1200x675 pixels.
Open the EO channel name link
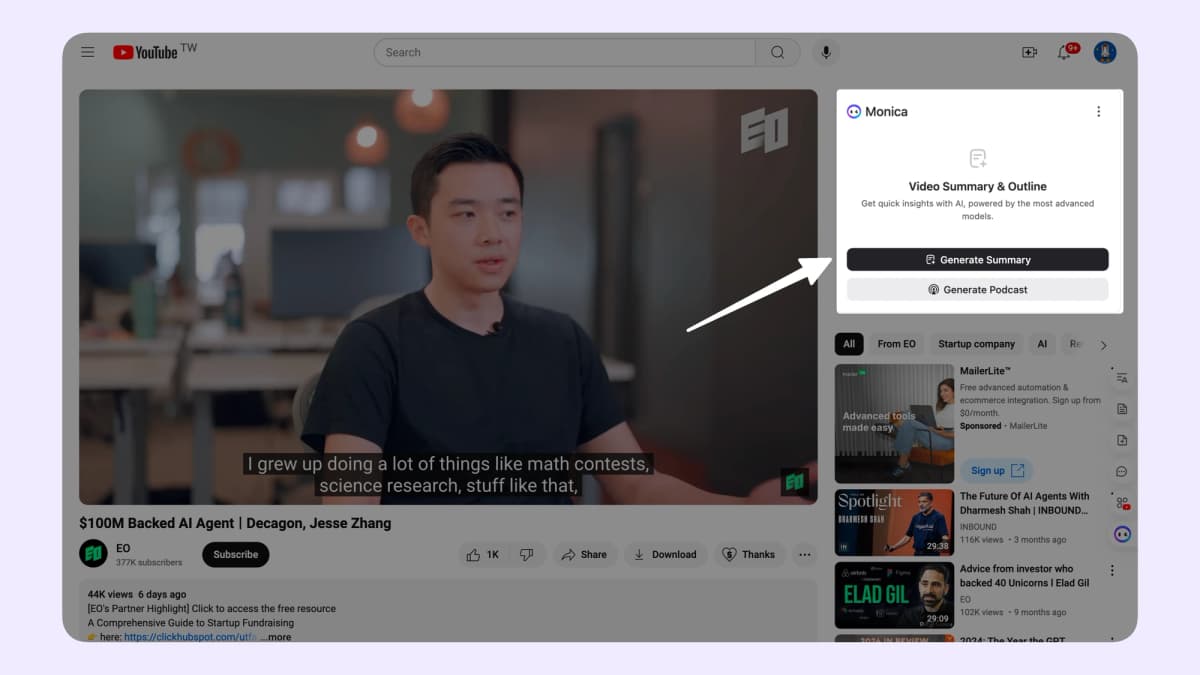pos(123,548)
